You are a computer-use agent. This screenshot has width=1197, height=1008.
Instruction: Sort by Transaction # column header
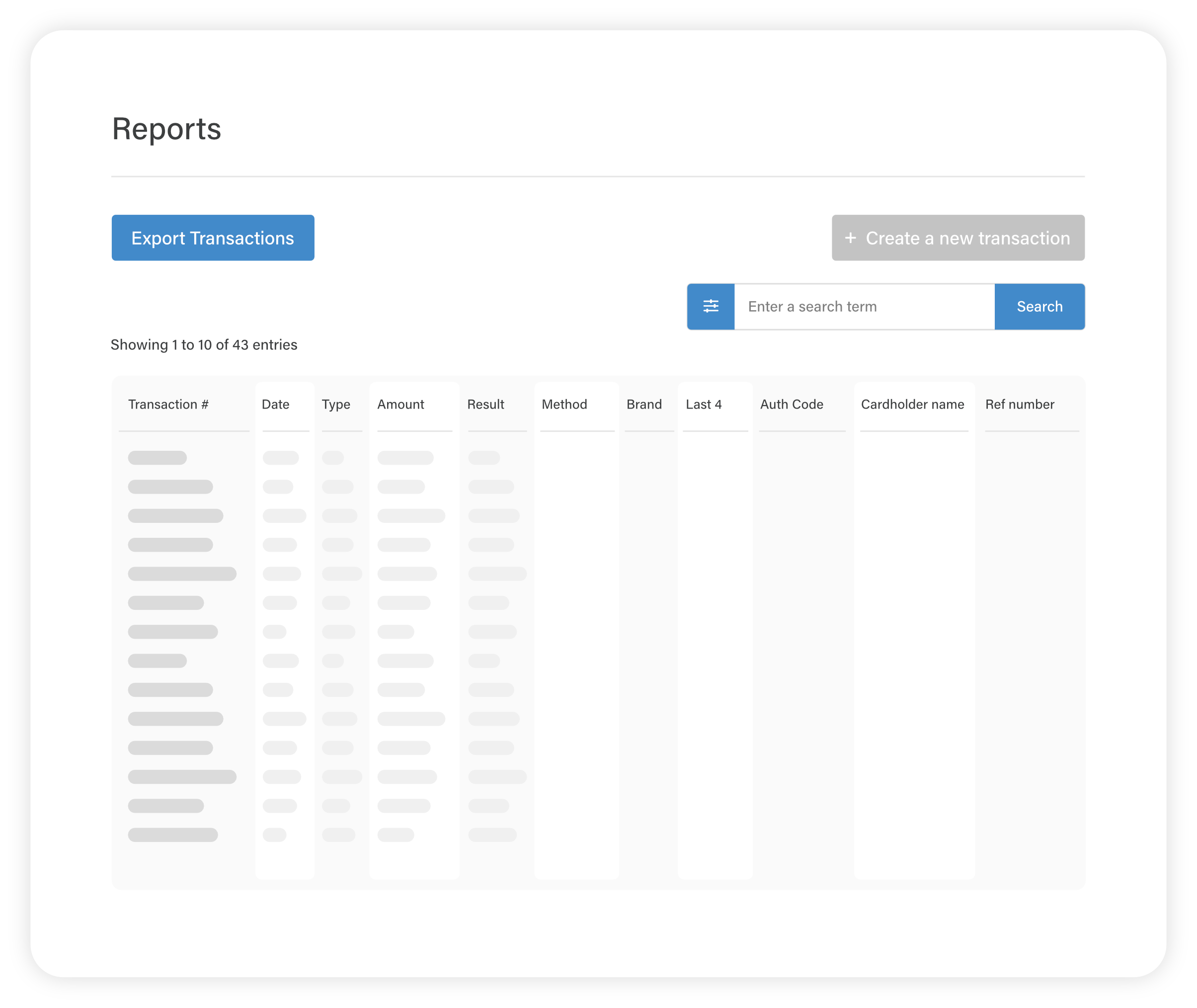(168, 404)
